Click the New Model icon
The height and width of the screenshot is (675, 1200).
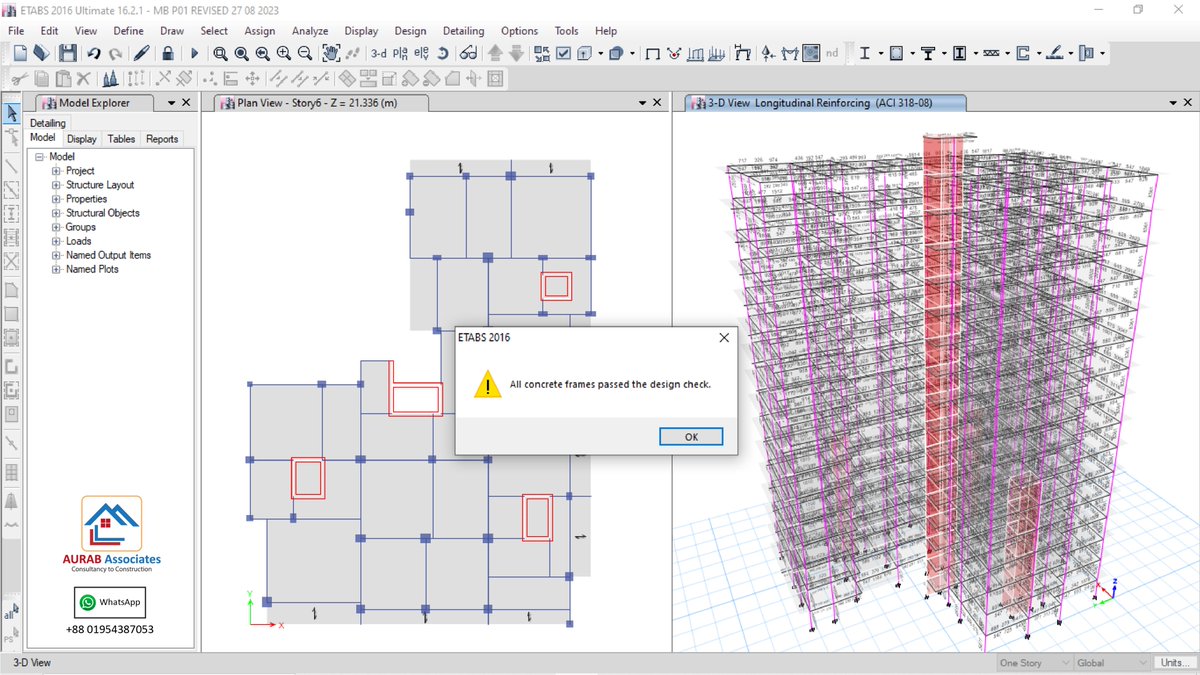[x=19, y=53]
